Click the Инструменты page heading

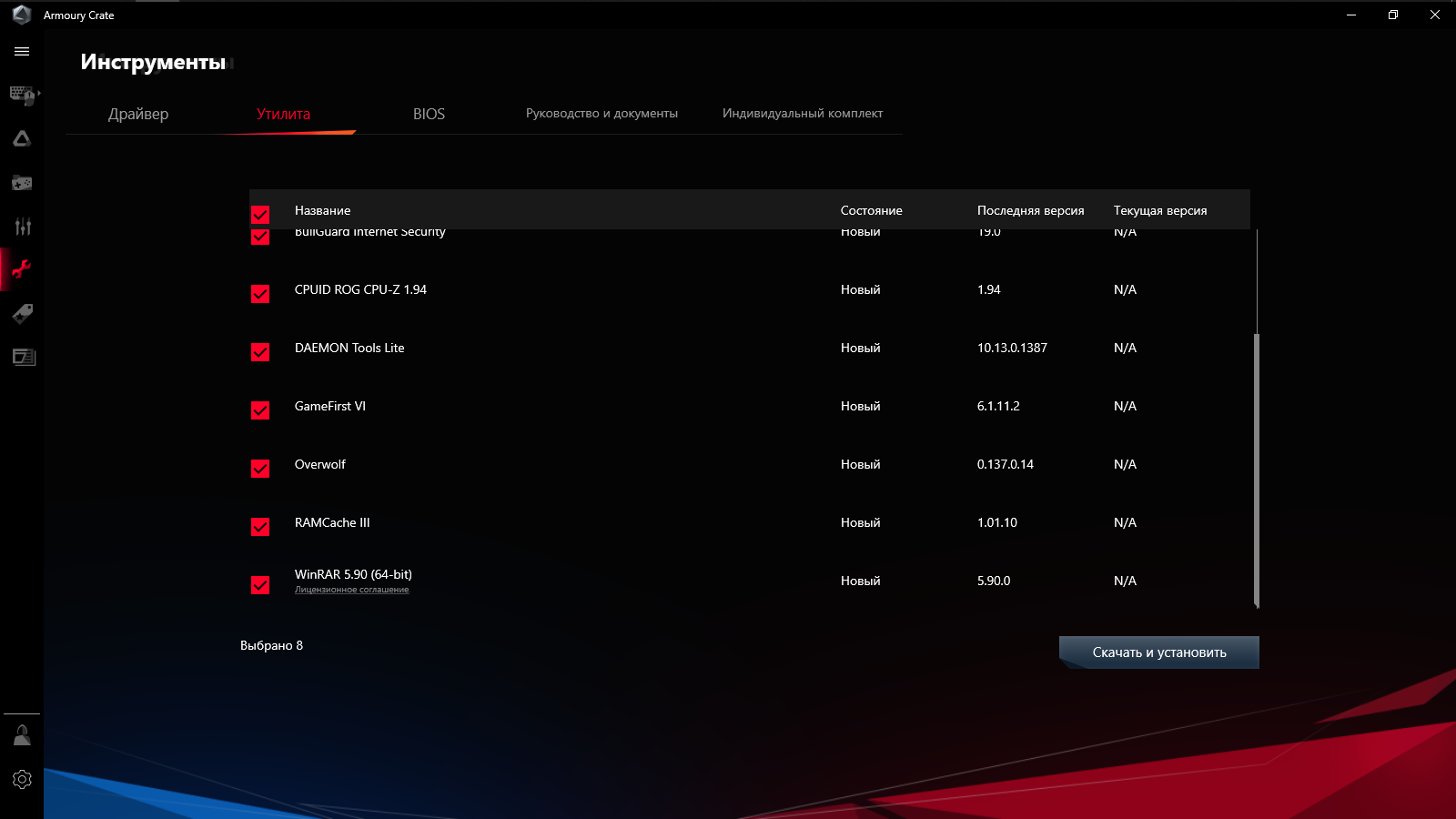[x=153, y=62]
